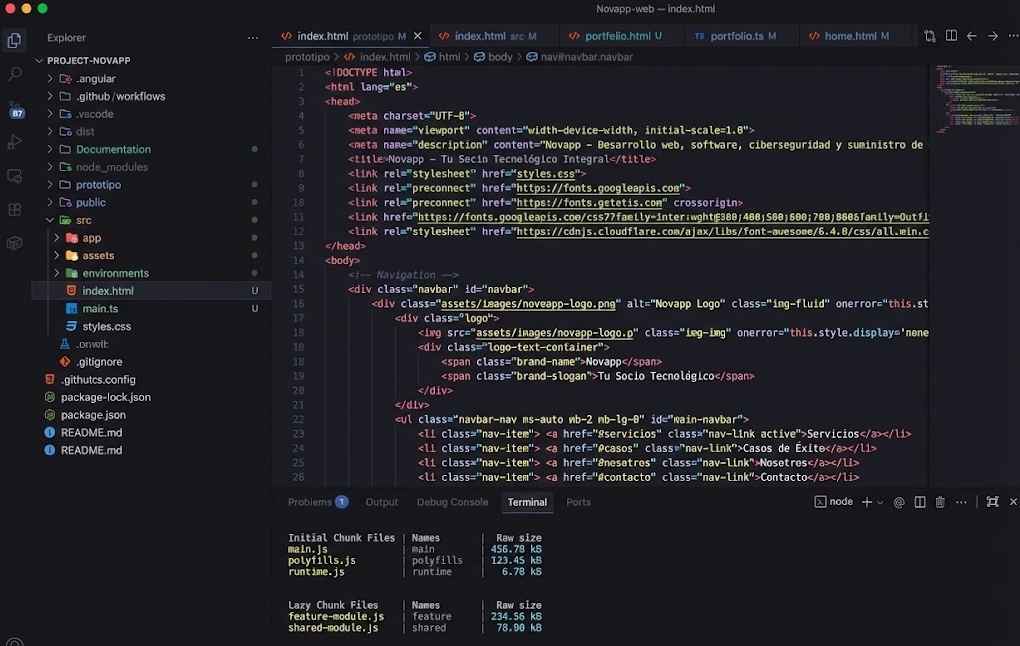The image size is (1020, 646).
Task: Open the Run and Debug view
Action: 15,142
